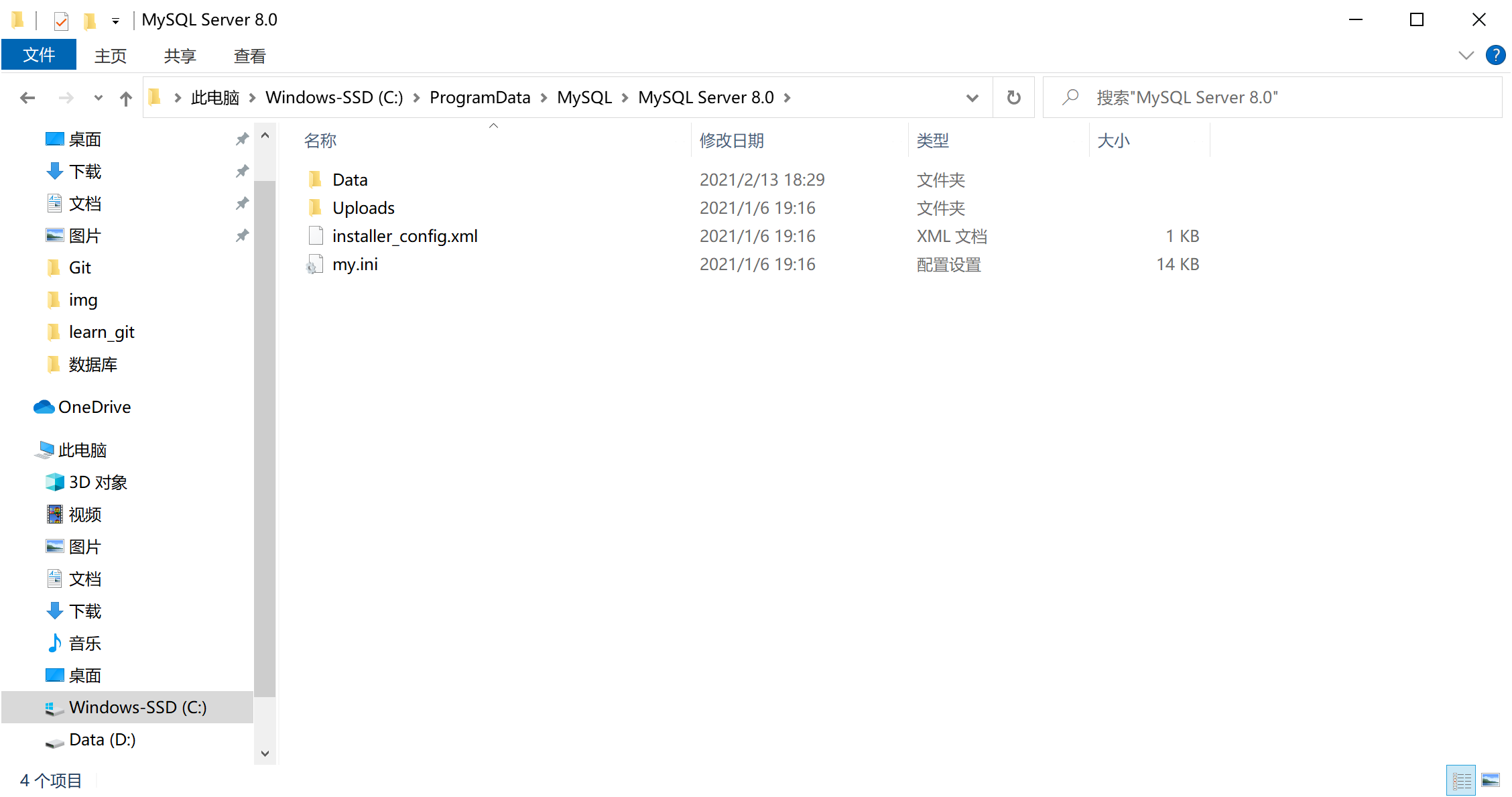Open recent locations dropdown arrow
The image size is (1512, 797).
[x=98, y=98]
